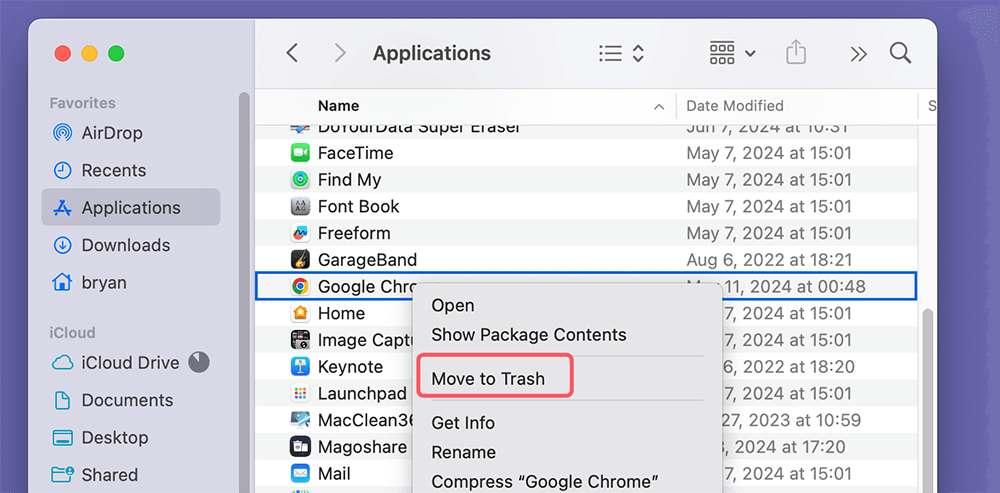
Task: Select the Magoshare app icon
Action: pos(300,446)
